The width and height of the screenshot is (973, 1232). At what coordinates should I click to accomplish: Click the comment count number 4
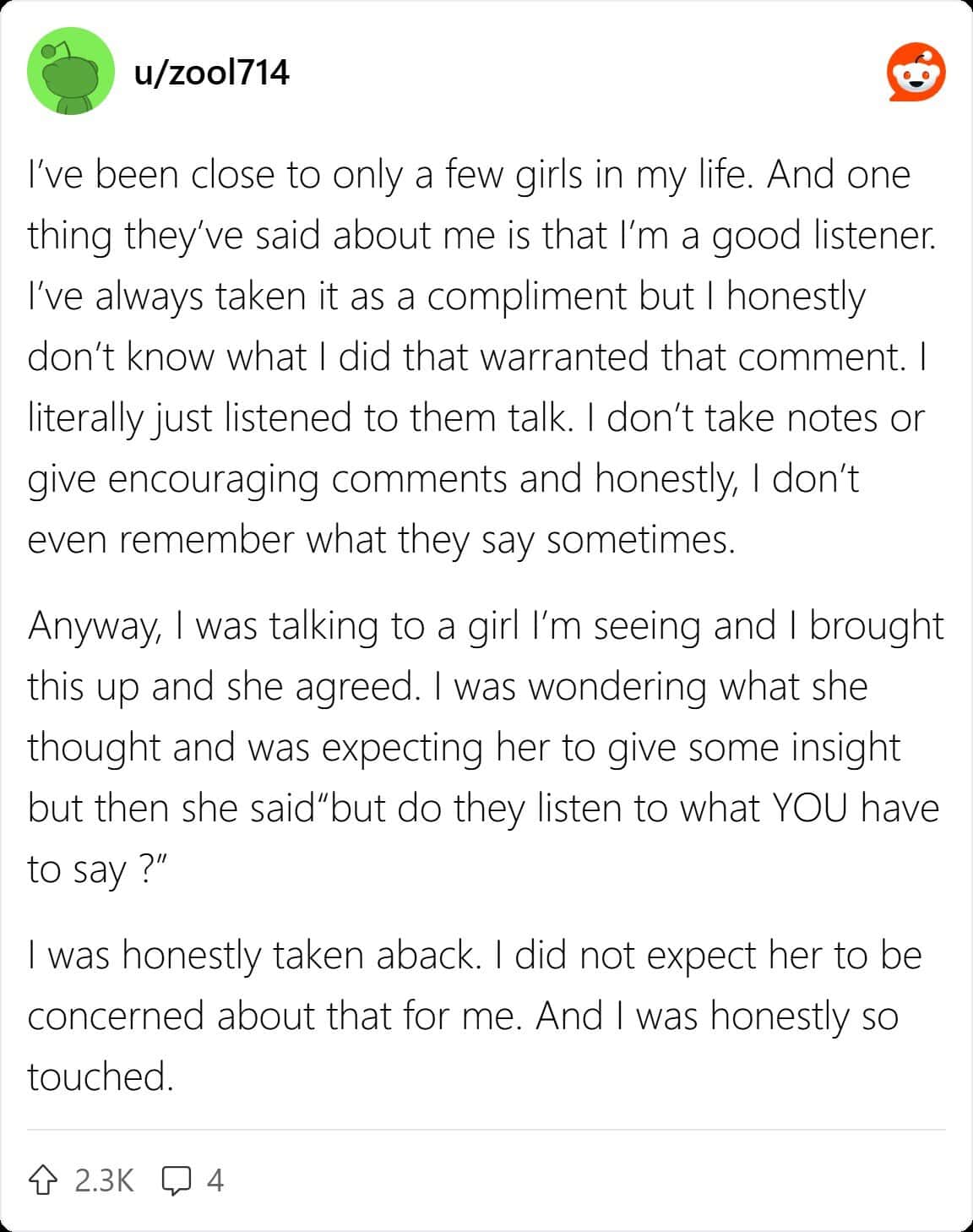[x=215, y=1180]
